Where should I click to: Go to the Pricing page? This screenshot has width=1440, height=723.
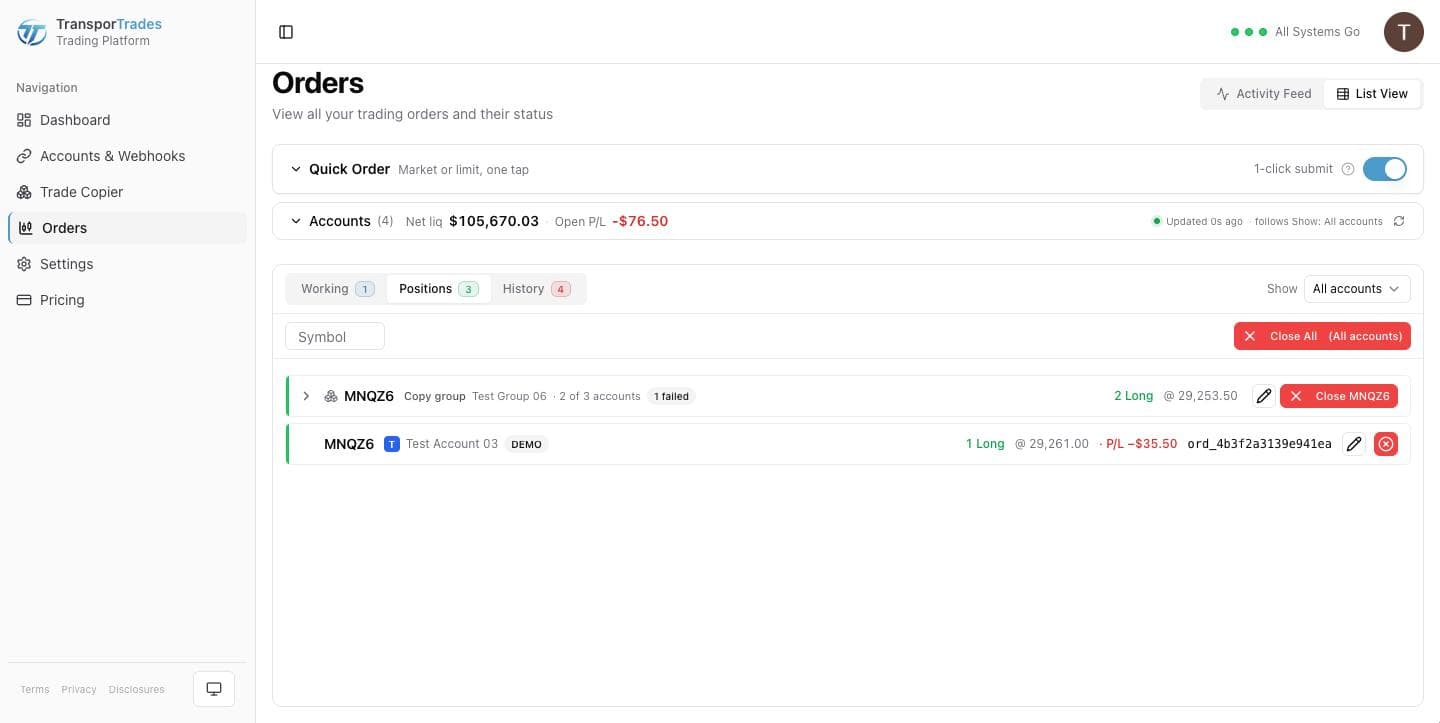click(x=127, y=300)
